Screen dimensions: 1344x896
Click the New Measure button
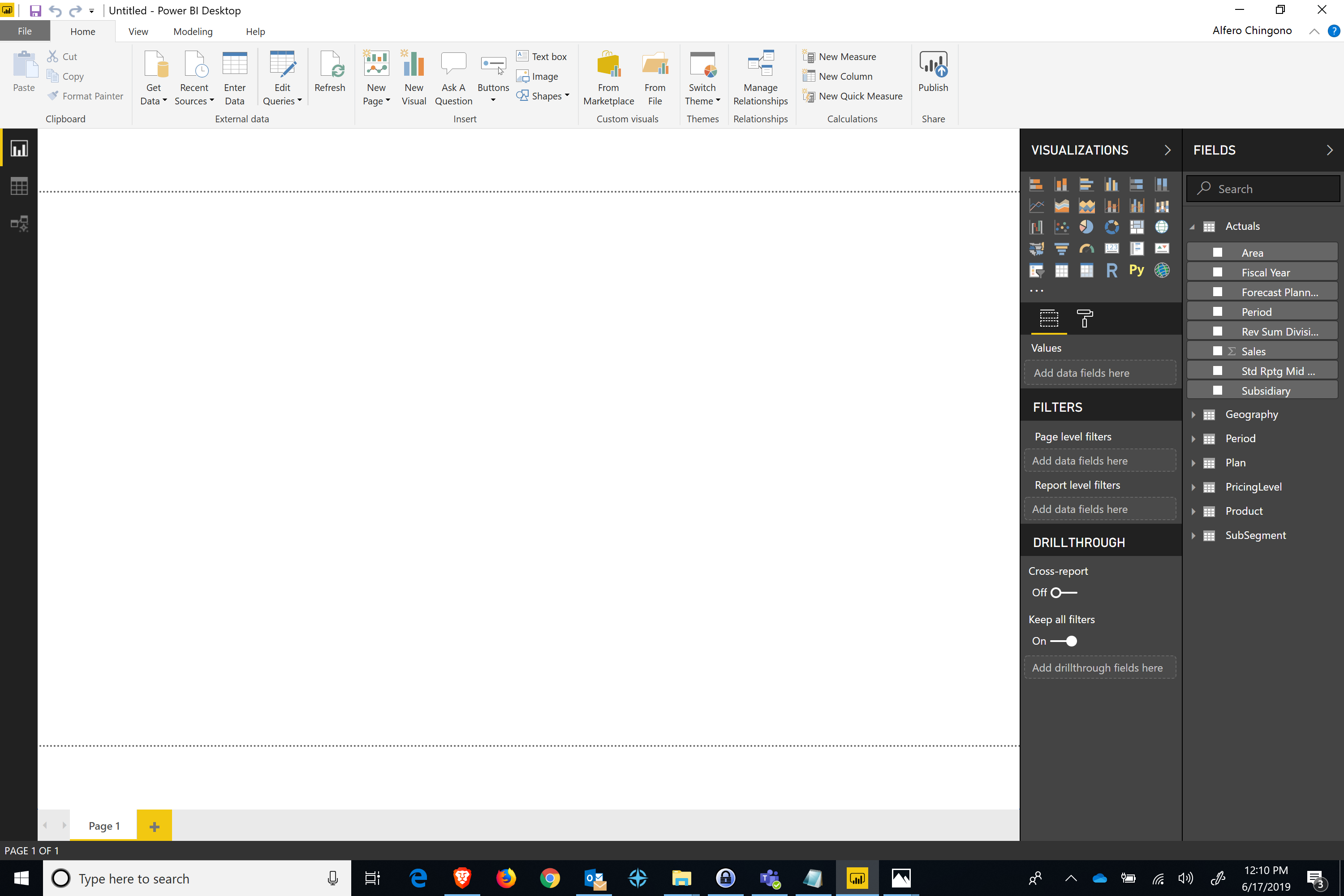tap(845, 56)
